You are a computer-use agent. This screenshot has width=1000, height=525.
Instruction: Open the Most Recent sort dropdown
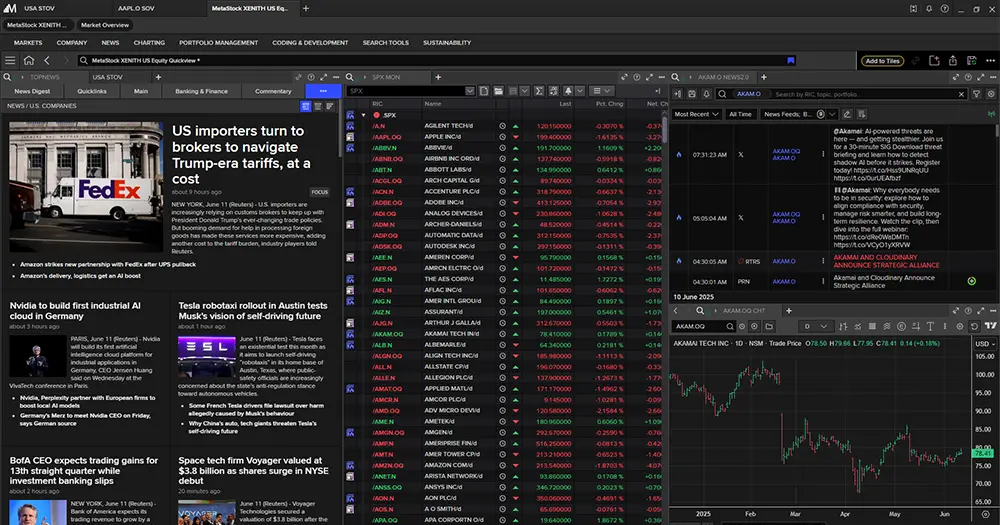[x=696, y=114]
